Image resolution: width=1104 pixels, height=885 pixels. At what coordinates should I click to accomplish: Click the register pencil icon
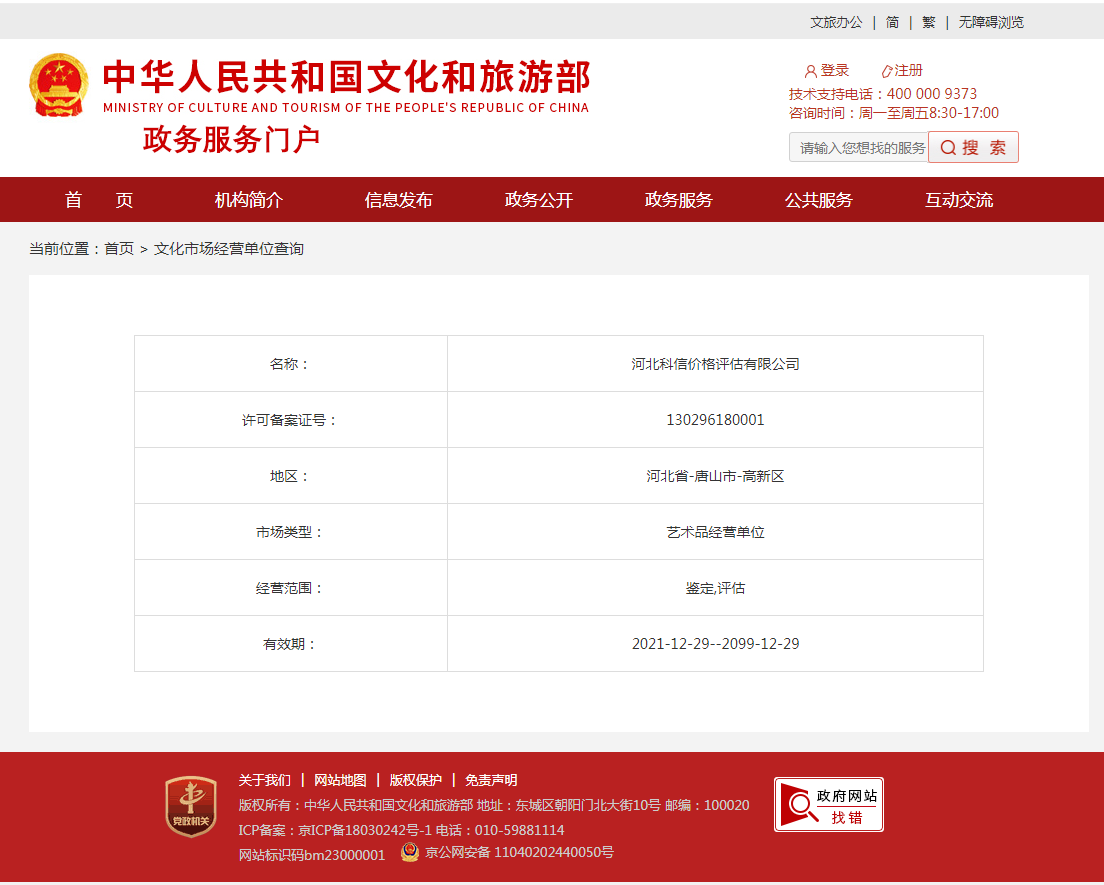point(886,71)
